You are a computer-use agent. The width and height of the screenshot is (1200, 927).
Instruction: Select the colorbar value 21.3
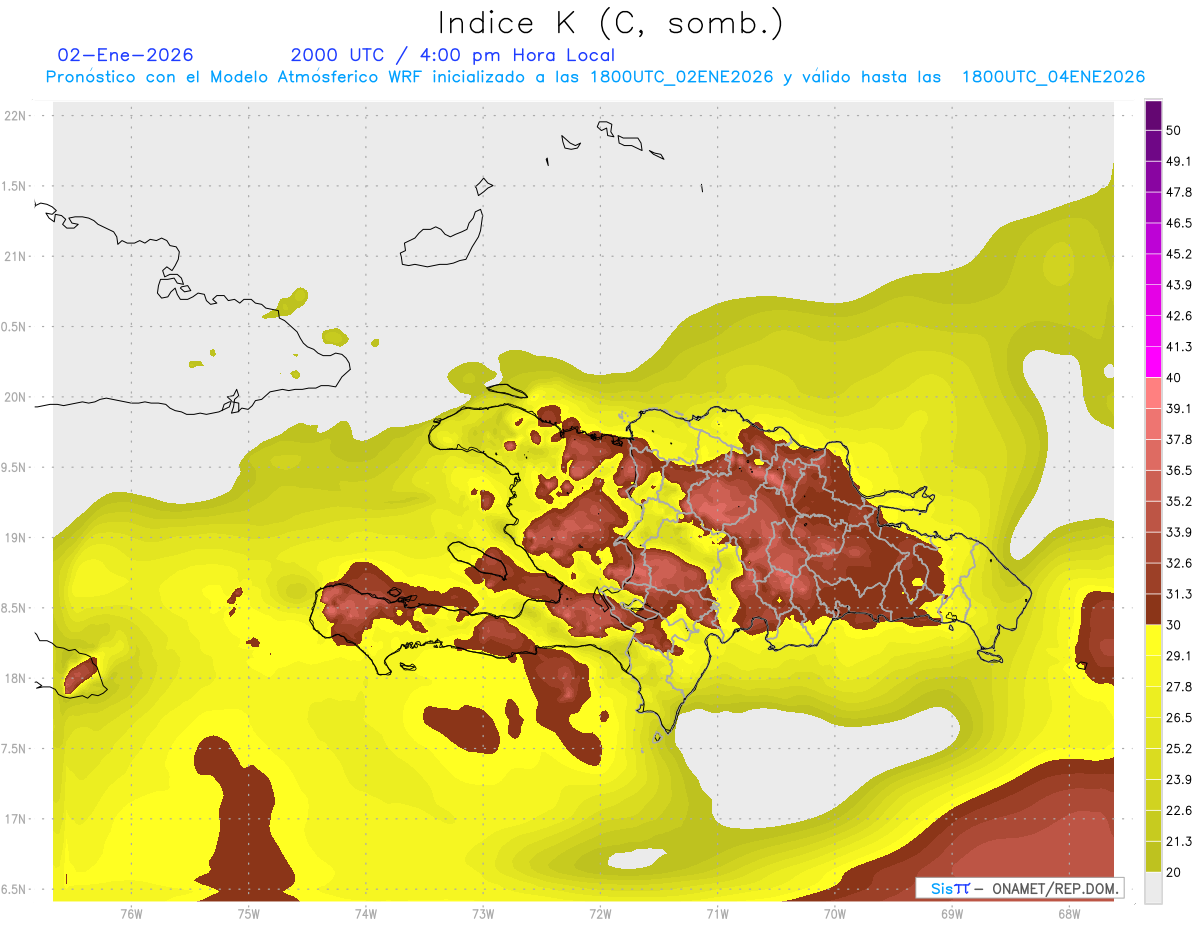point(1179,842)
